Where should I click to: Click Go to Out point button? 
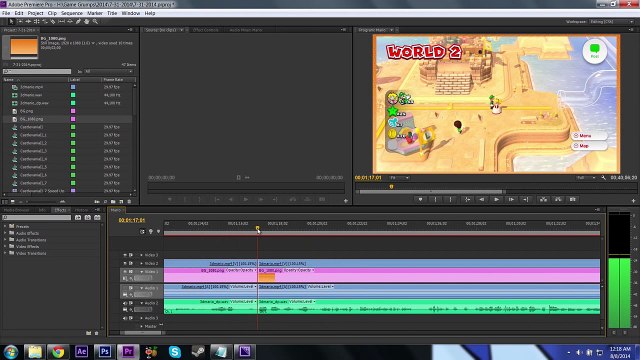tap(526, 200)
